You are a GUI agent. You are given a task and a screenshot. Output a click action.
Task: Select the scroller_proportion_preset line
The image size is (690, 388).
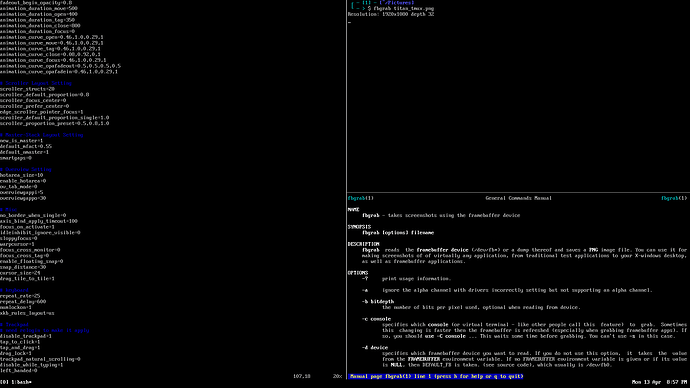[55, 124]
